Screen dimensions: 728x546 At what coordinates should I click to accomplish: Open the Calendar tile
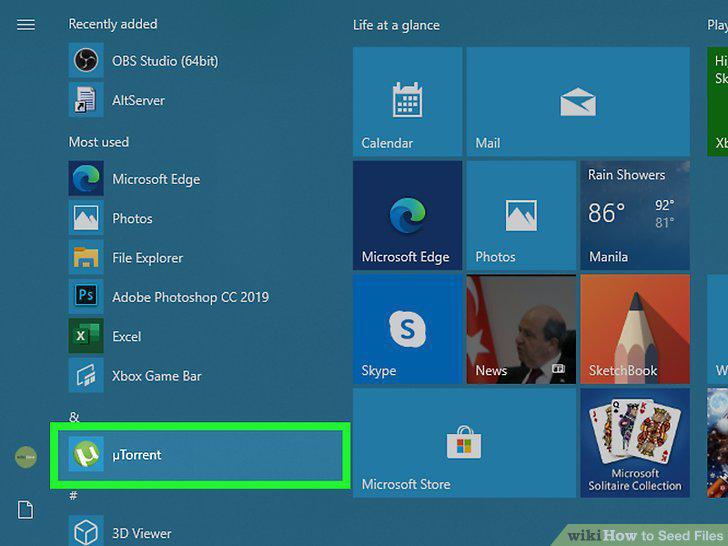pos(407,101)
